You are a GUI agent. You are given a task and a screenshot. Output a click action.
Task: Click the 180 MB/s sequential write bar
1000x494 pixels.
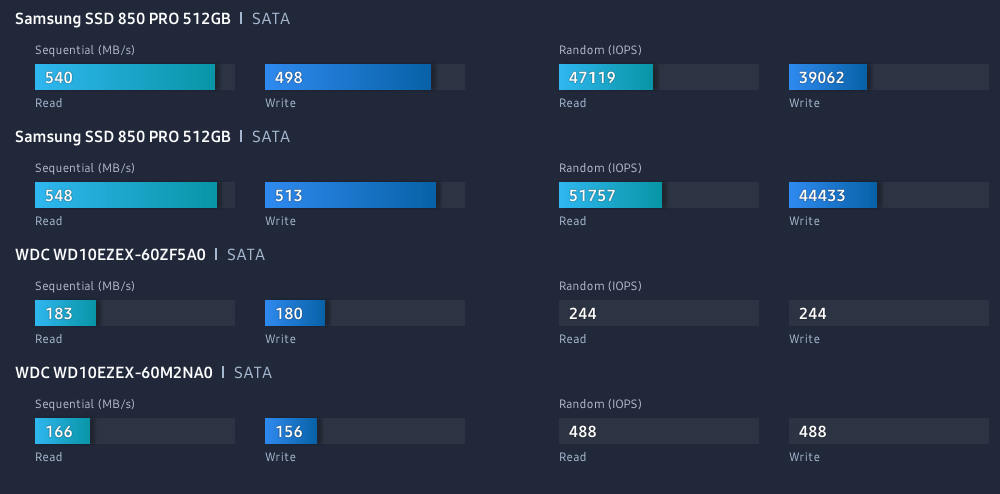tap(295, 313)
